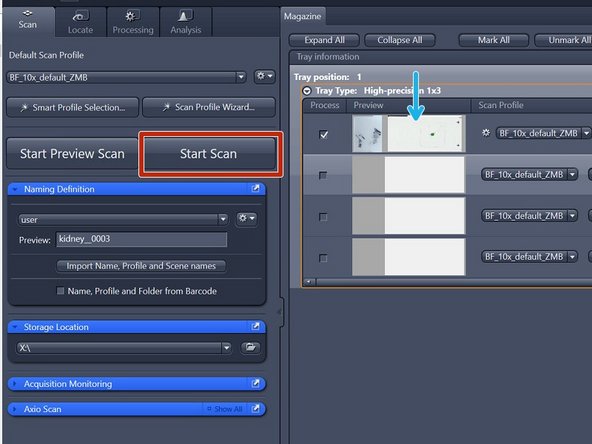Check Process checkbox for fourth slide
This screenshot has height=444, width=592.
pos(323,258)
